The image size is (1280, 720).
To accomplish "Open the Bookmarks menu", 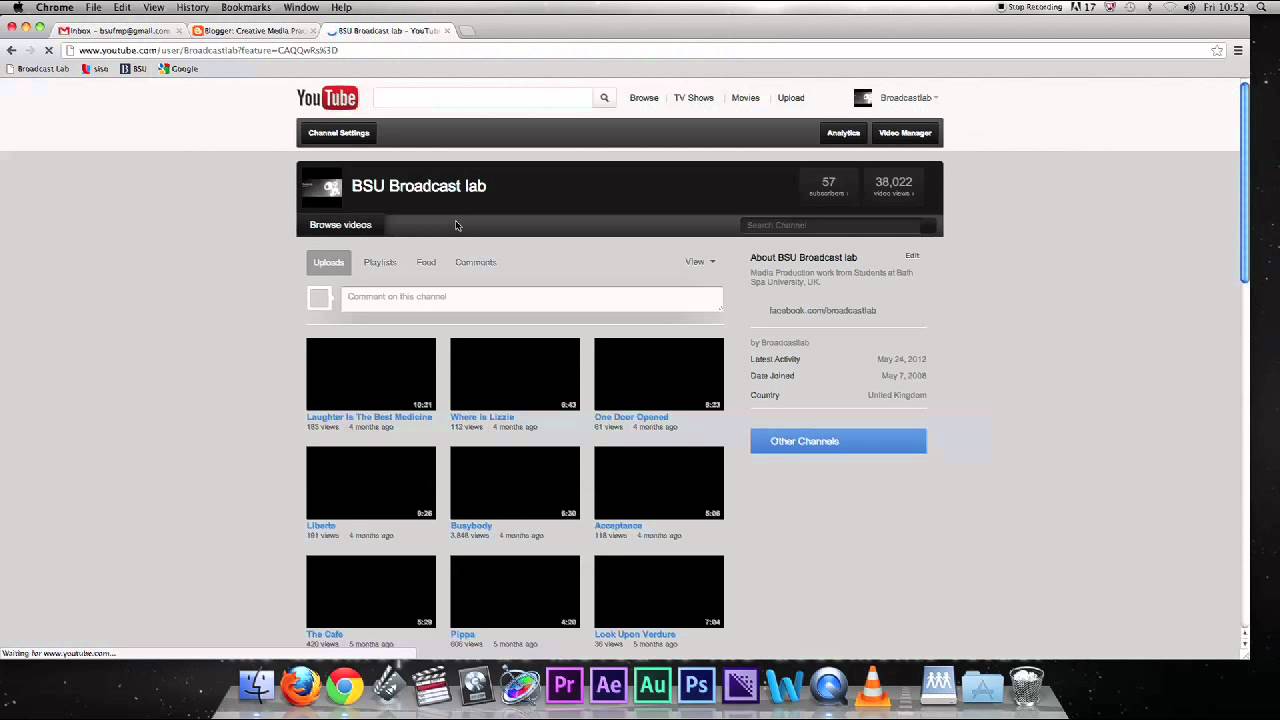I will 246,7.
